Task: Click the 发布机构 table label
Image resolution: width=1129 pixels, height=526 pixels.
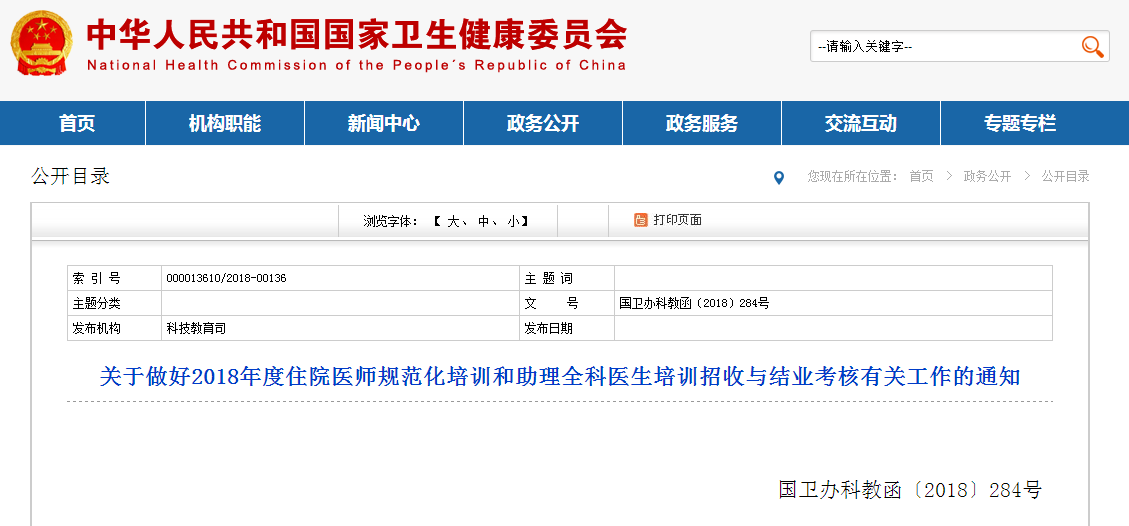Action: (96, 328)
